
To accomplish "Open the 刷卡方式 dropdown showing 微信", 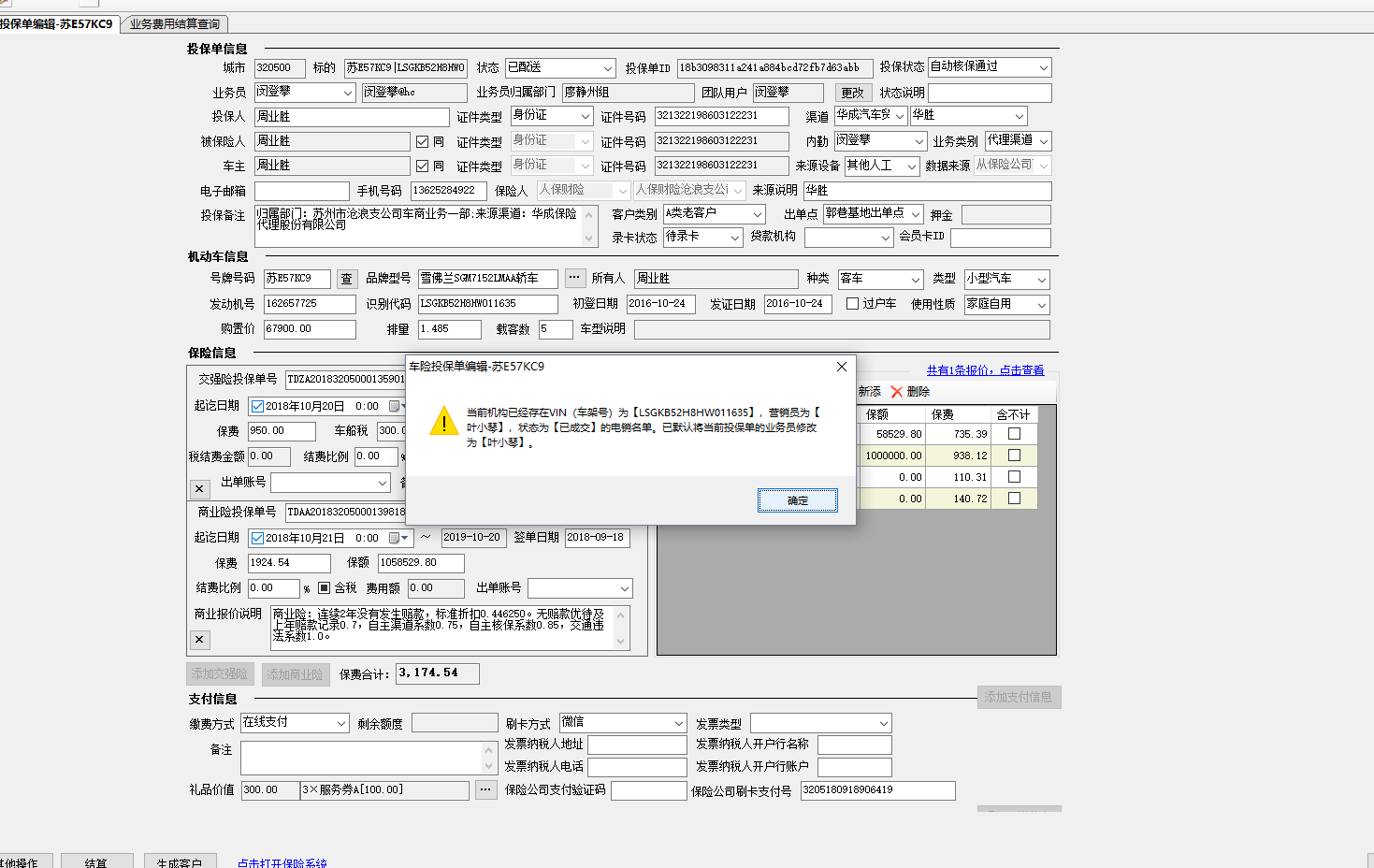I will pyautogui.click(x=678, y=723).
